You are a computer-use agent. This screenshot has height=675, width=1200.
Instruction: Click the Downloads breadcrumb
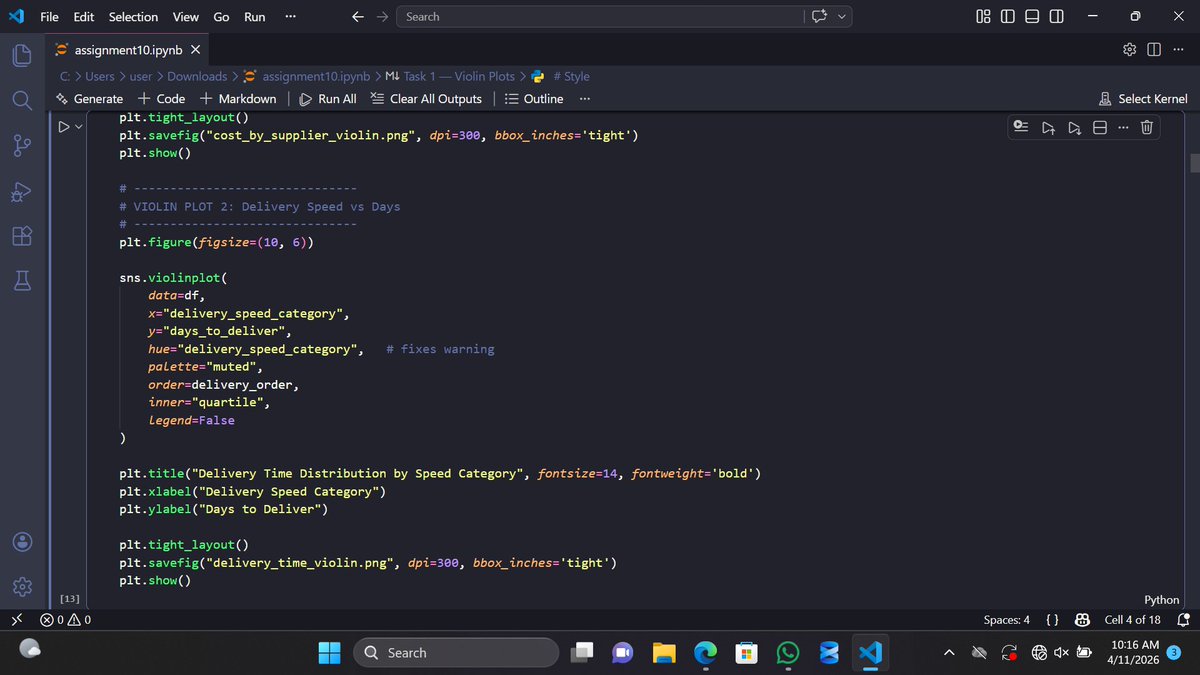pyautogui.click(x=196, y=76)
